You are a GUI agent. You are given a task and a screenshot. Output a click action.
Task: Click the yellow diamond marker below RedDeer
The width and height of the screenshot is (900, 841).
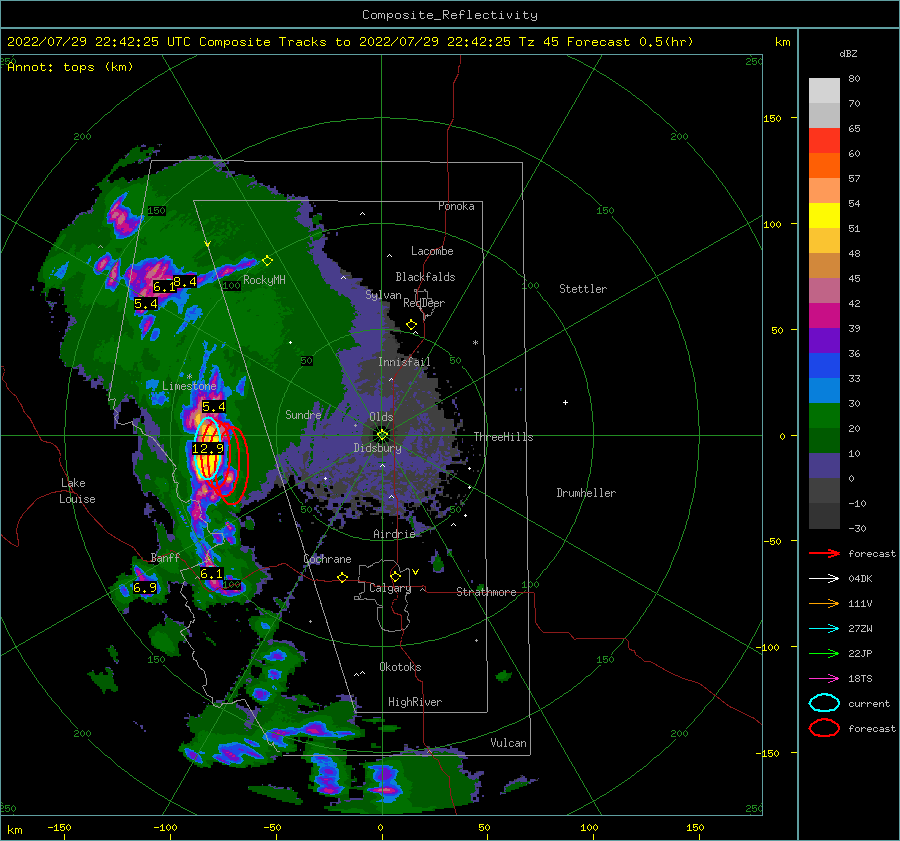coord(412,325)
